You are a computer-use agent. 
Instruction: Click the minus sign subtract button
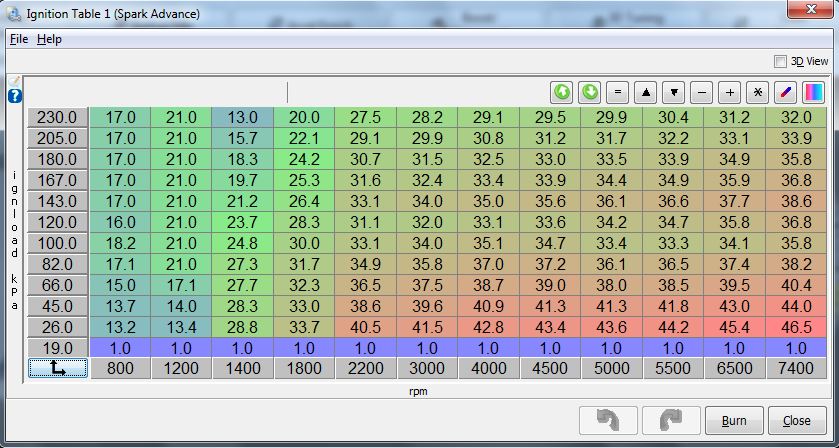(702, 92)
